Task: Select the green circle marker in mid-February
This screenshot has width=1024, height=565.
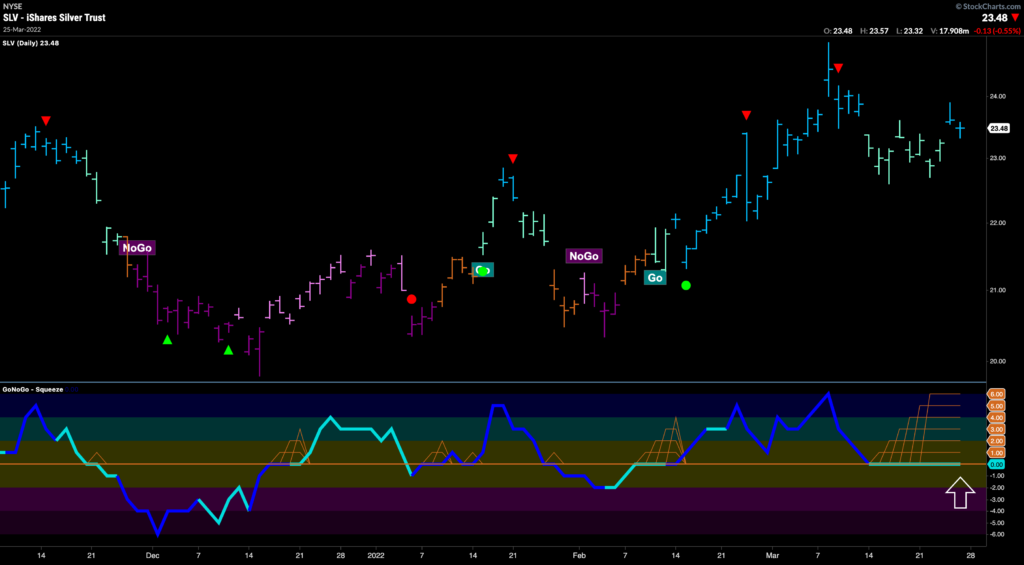Action: pyautogui.click(x=686, y=285)
